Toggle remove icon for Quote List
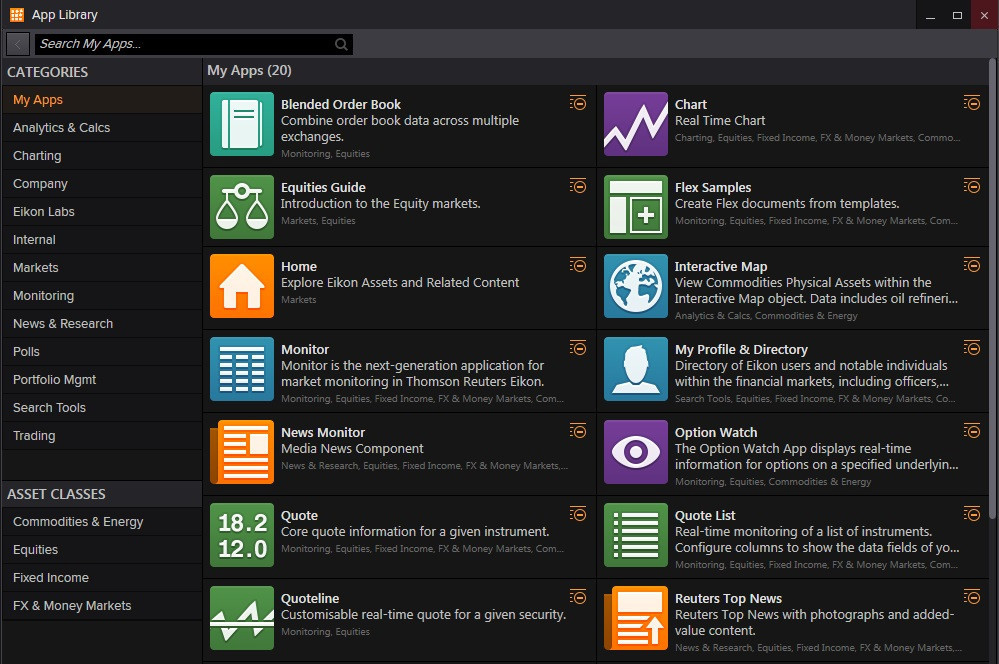999x664 pixels. pyautogui.click(x=972, y=514)
